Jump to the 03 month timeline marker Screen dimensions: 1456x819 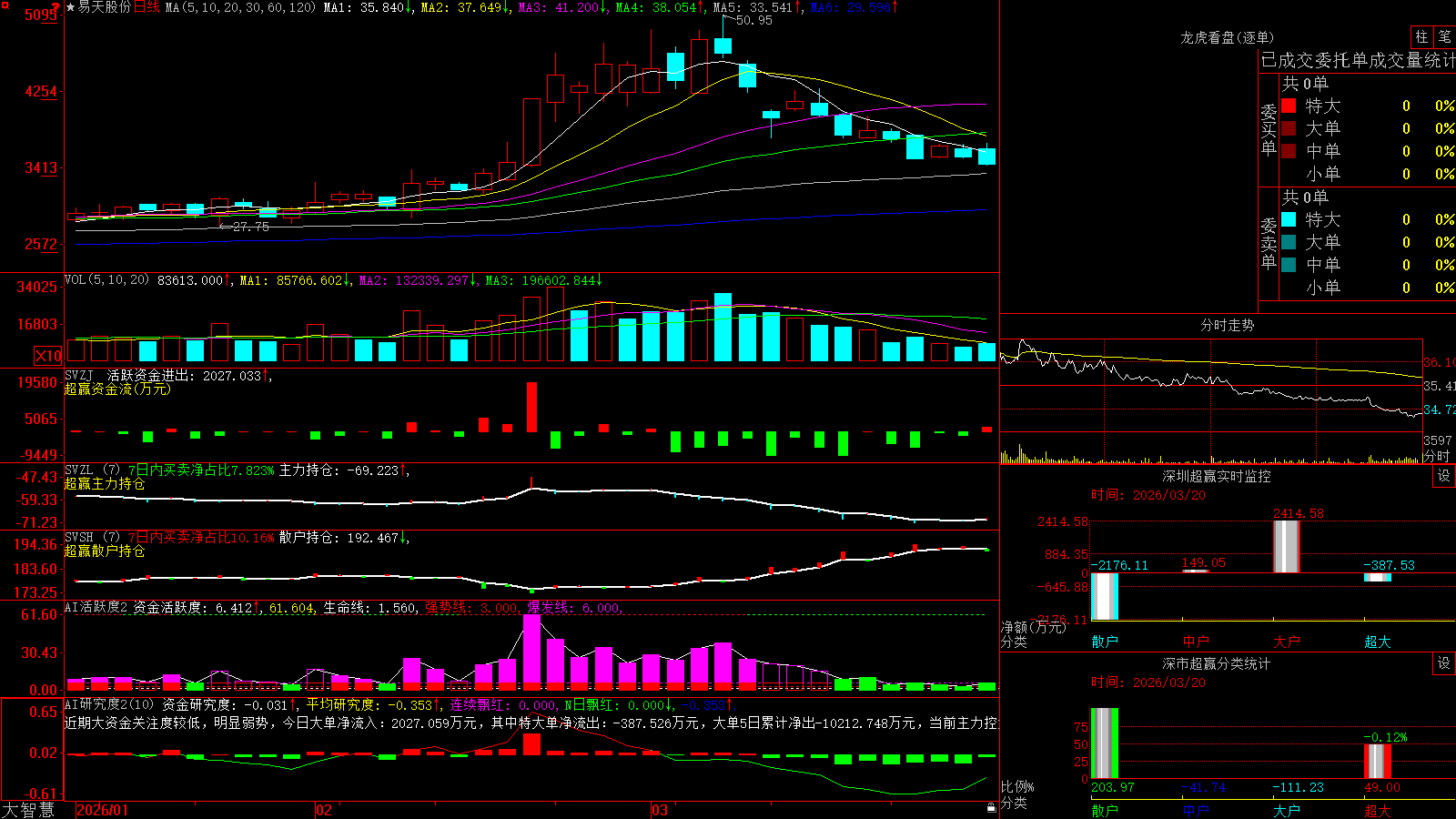click(659, 810)
